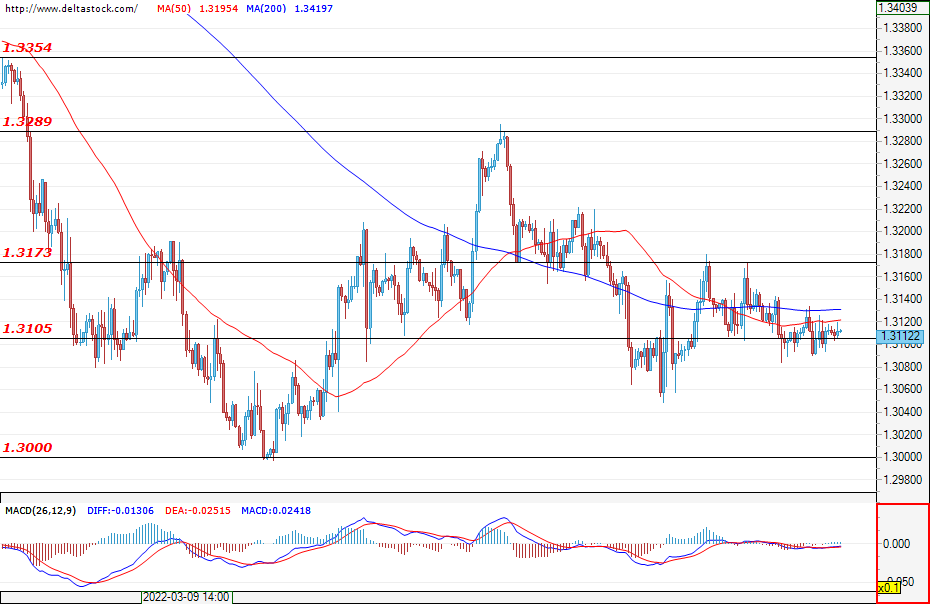Image resolution: width=930 pixels, height=604 pixels.
Task: Click the 1.29800 price axis label
Action: click(x=903, y=479)
